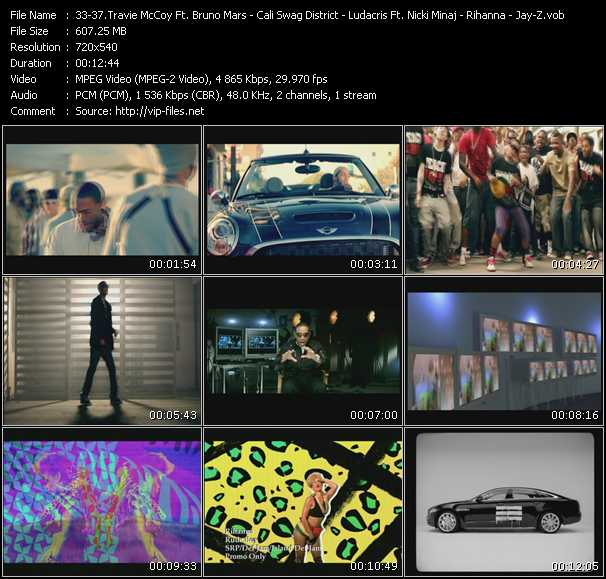Click the SRP/Def Jam label caption
Image resolution: width=606 pixels, height=579 pixels.
click(x=274, y=548)
